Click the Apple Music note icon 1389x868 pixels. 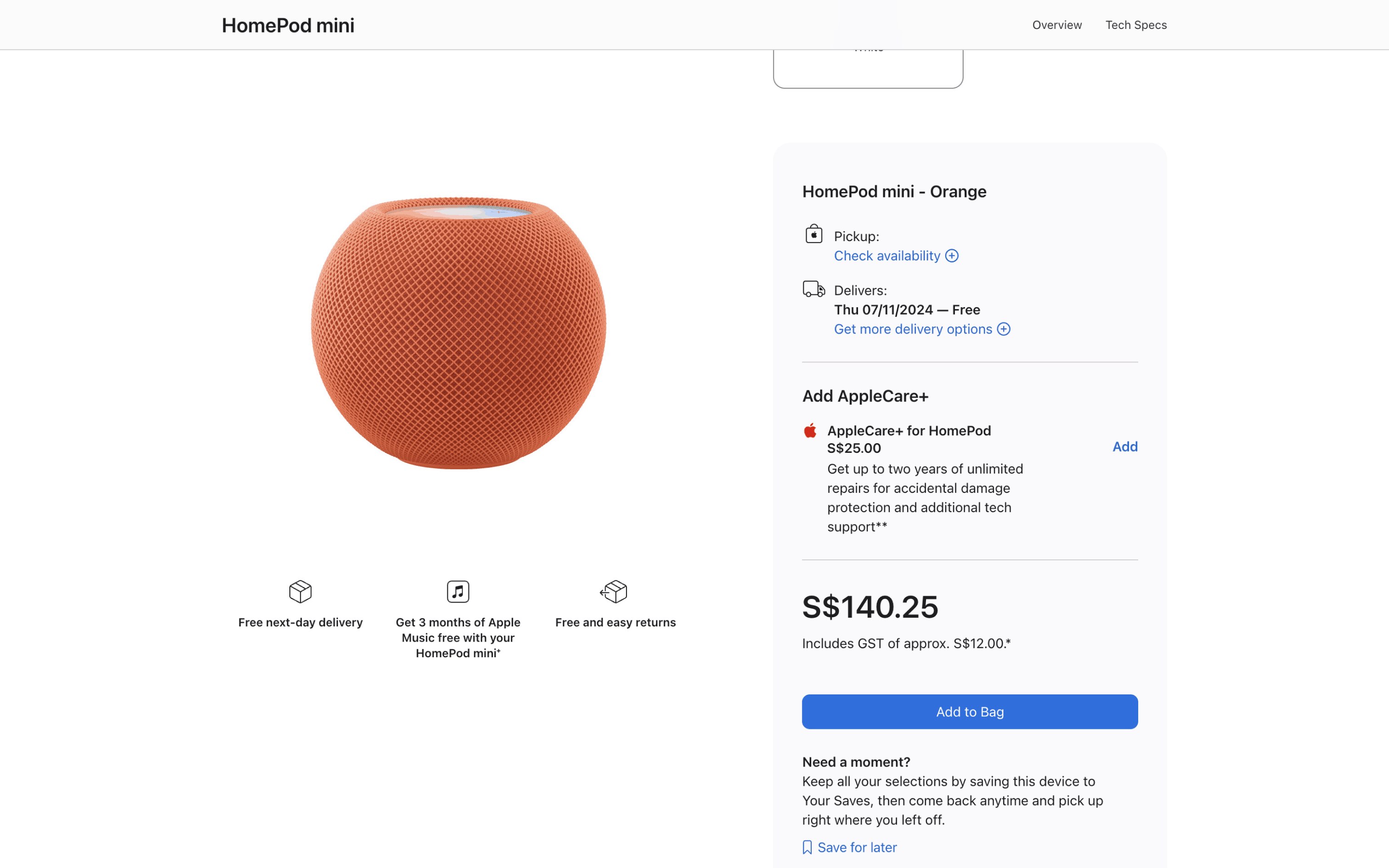[x=458, y=592]
